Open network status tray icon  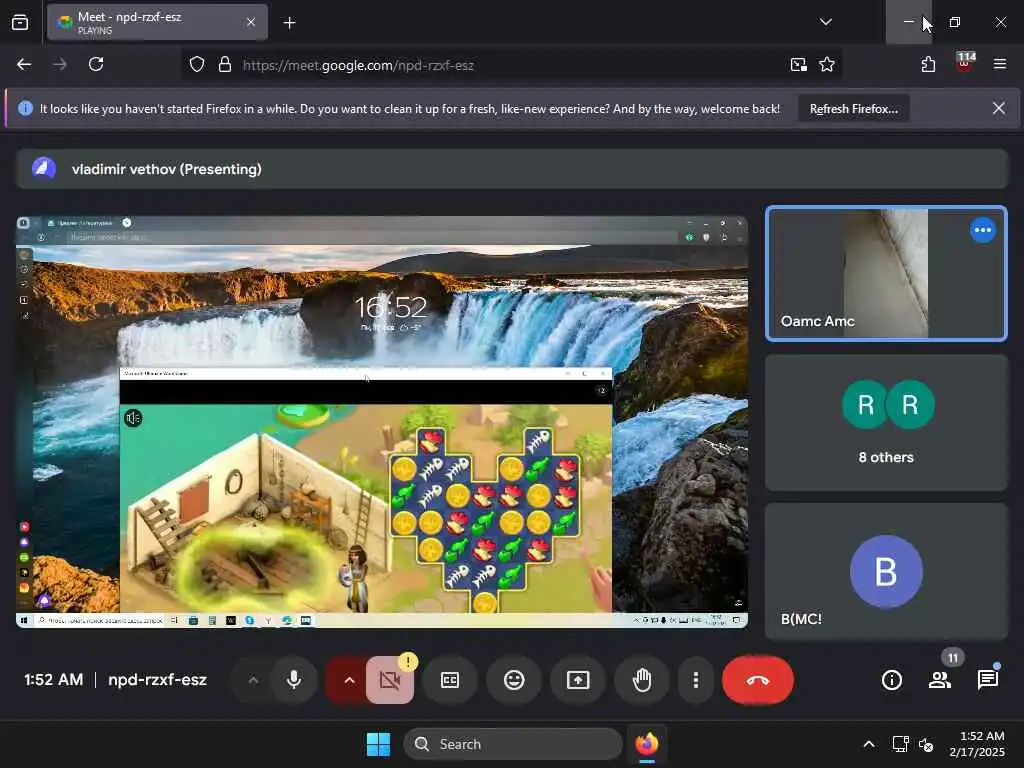901,744
